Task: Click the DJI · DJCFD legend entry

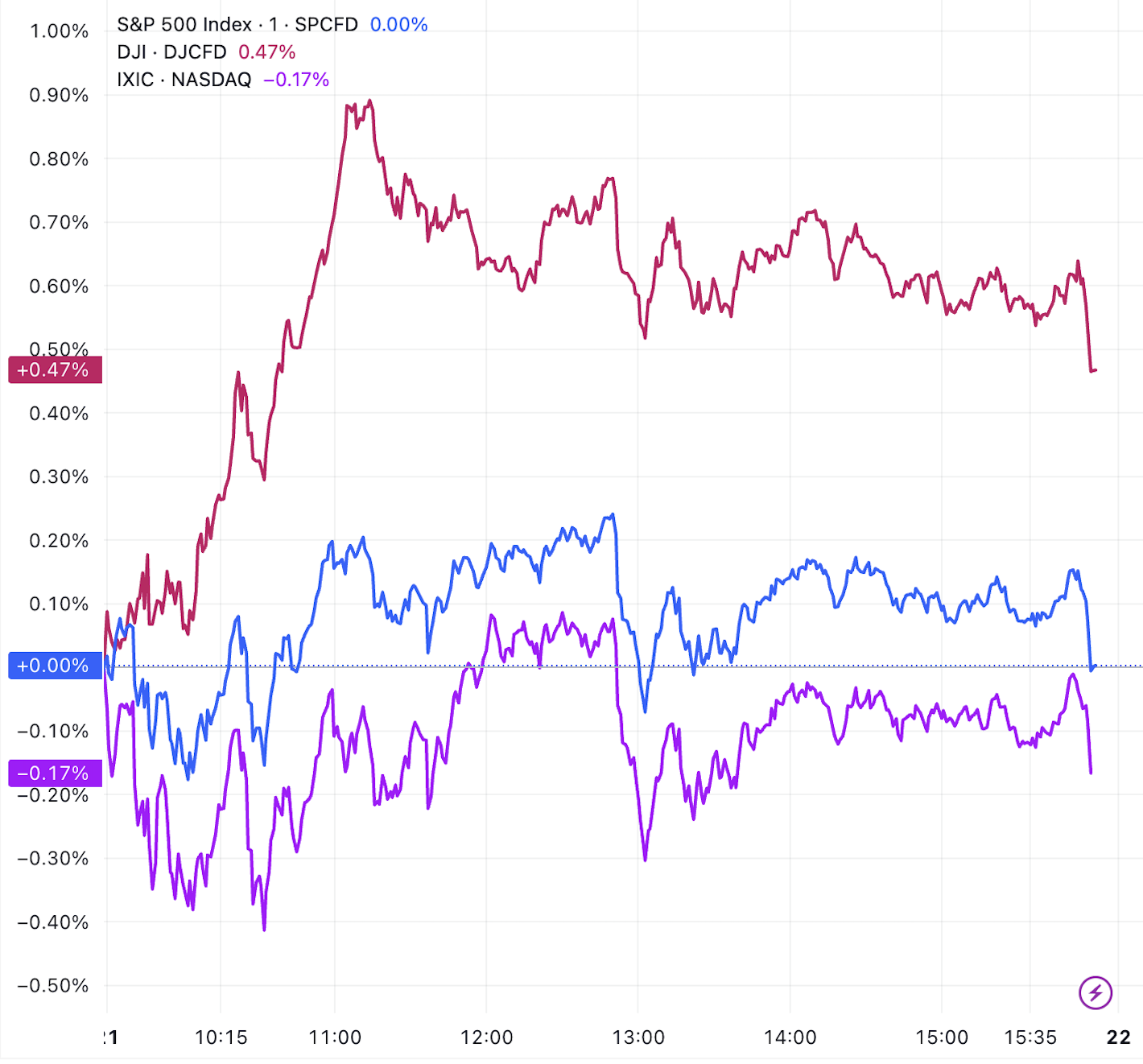Action: [x=171, y=52]
